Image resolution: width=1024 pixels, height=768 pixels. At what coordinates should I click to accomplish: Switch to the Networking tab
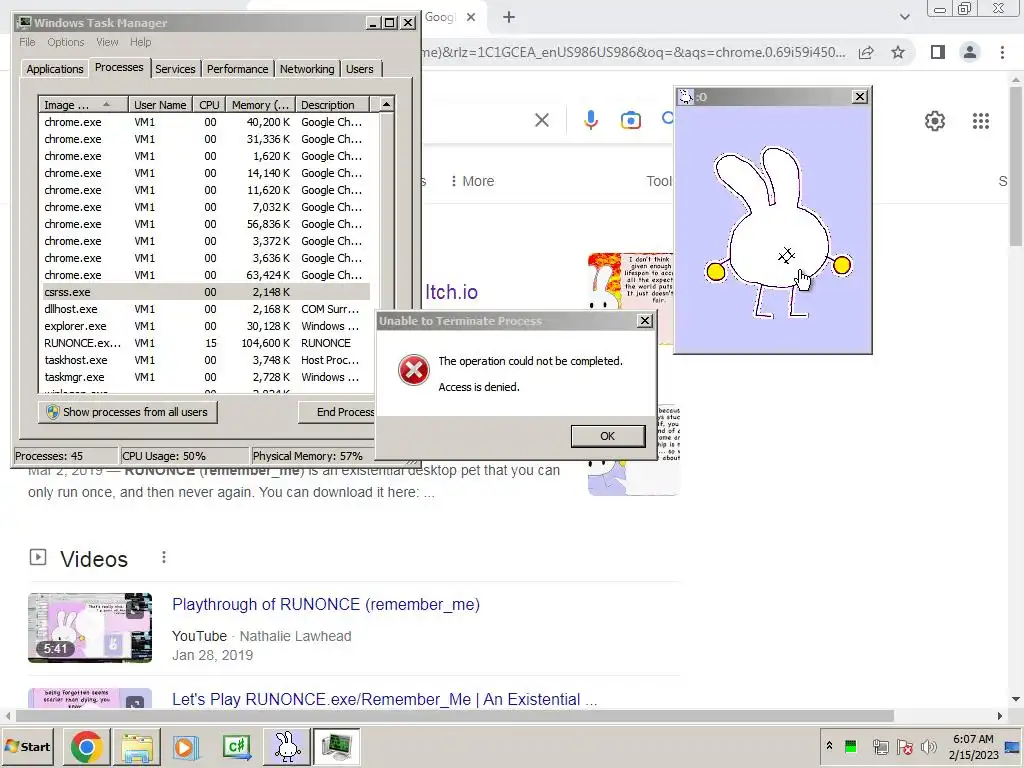click(307, 69)
